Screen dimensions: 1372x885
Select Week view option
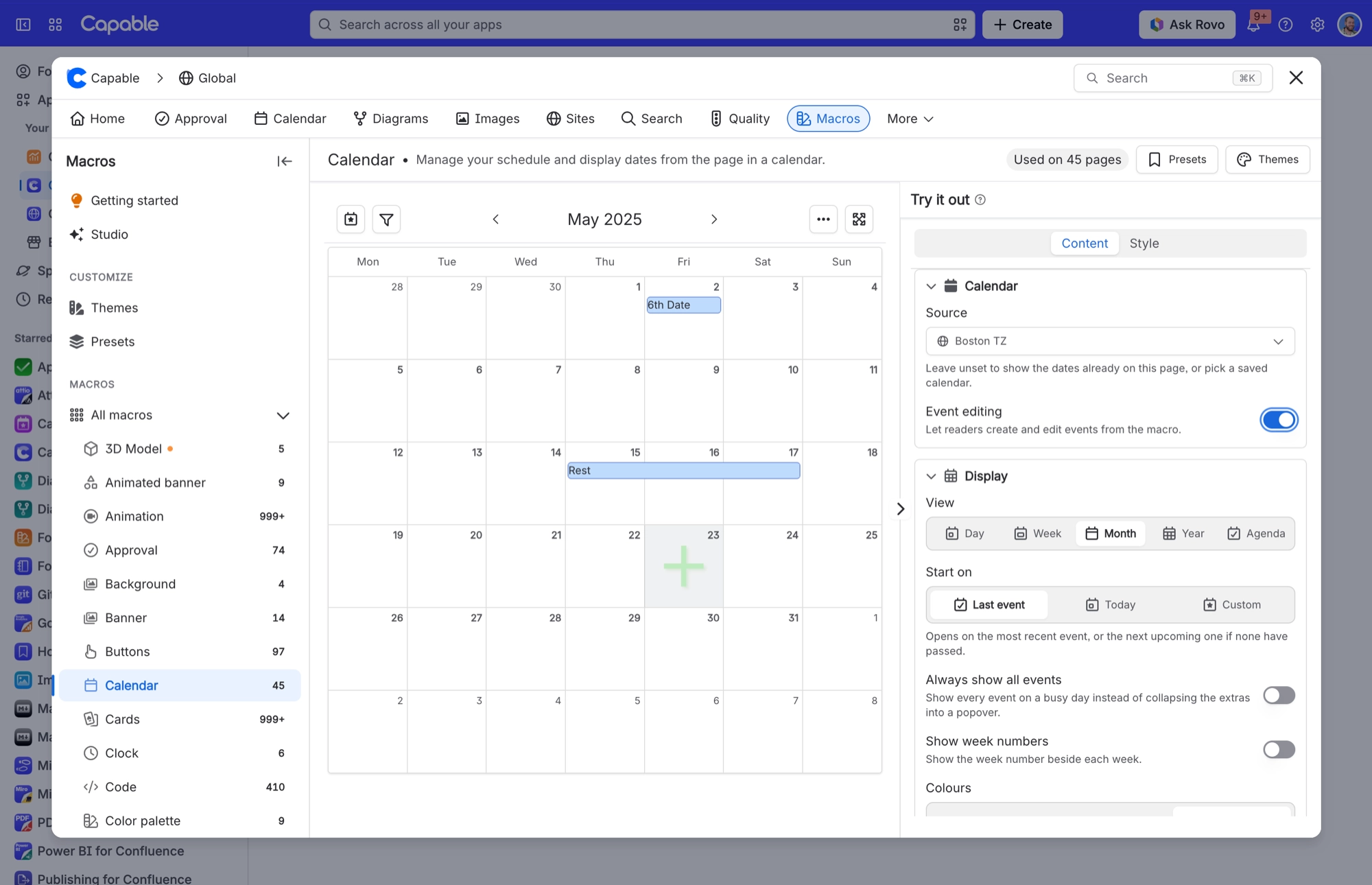[x=1037, y=534]
